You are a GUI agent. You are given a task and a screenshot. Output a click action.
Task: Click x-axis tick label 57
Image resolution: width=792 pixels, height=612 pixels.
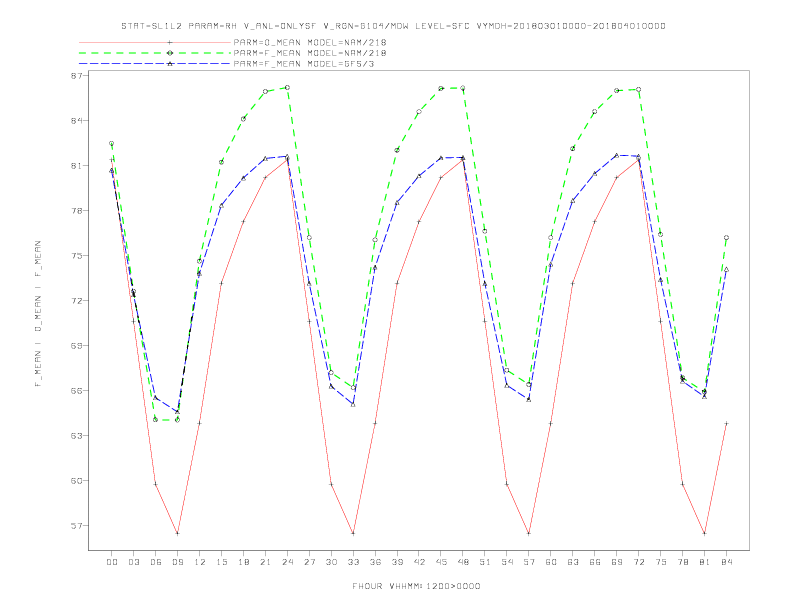pyautogui.click(x=529, y=562)
